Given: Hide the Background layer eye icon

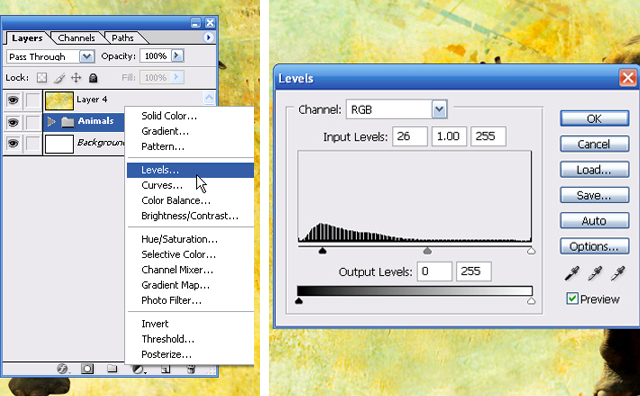Looking at the screenshot, I should (x=13, y=144).
